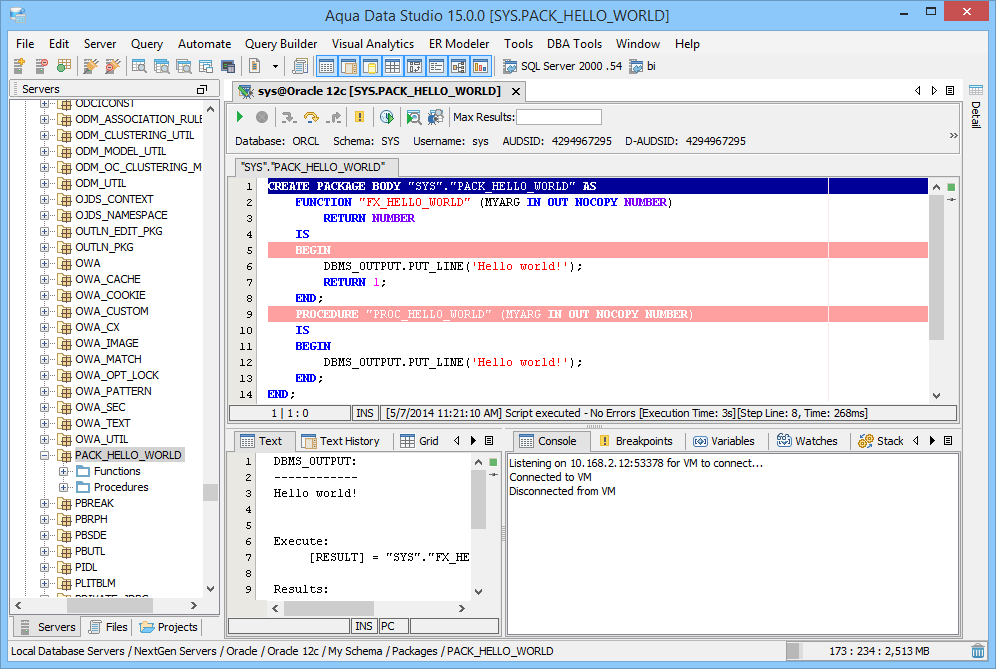Click the orange Step Over debugger icon
996x669 pixels.
coord(311,117)
